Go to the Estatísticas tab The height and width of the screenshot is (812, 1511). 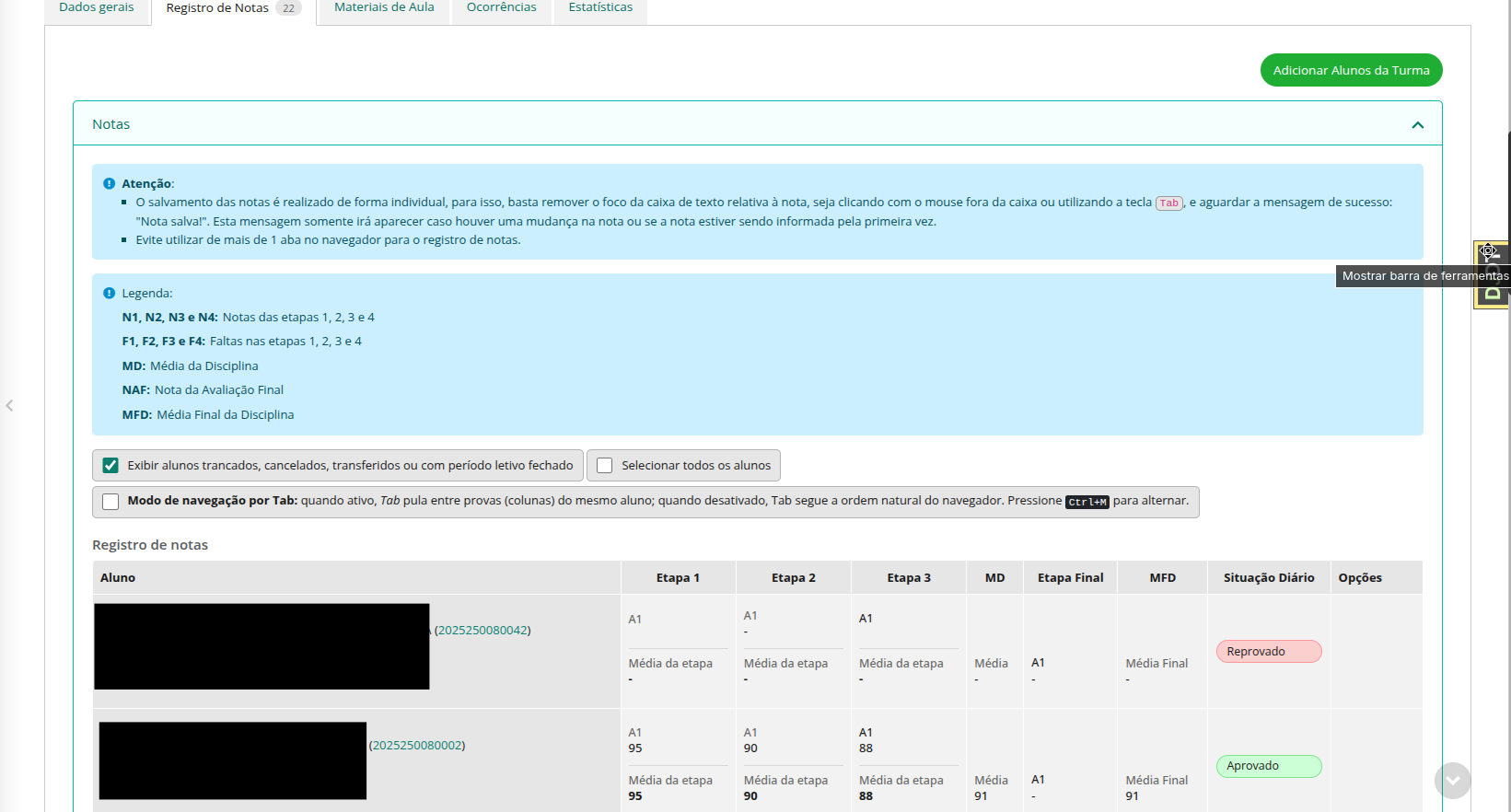pos(600,8)
